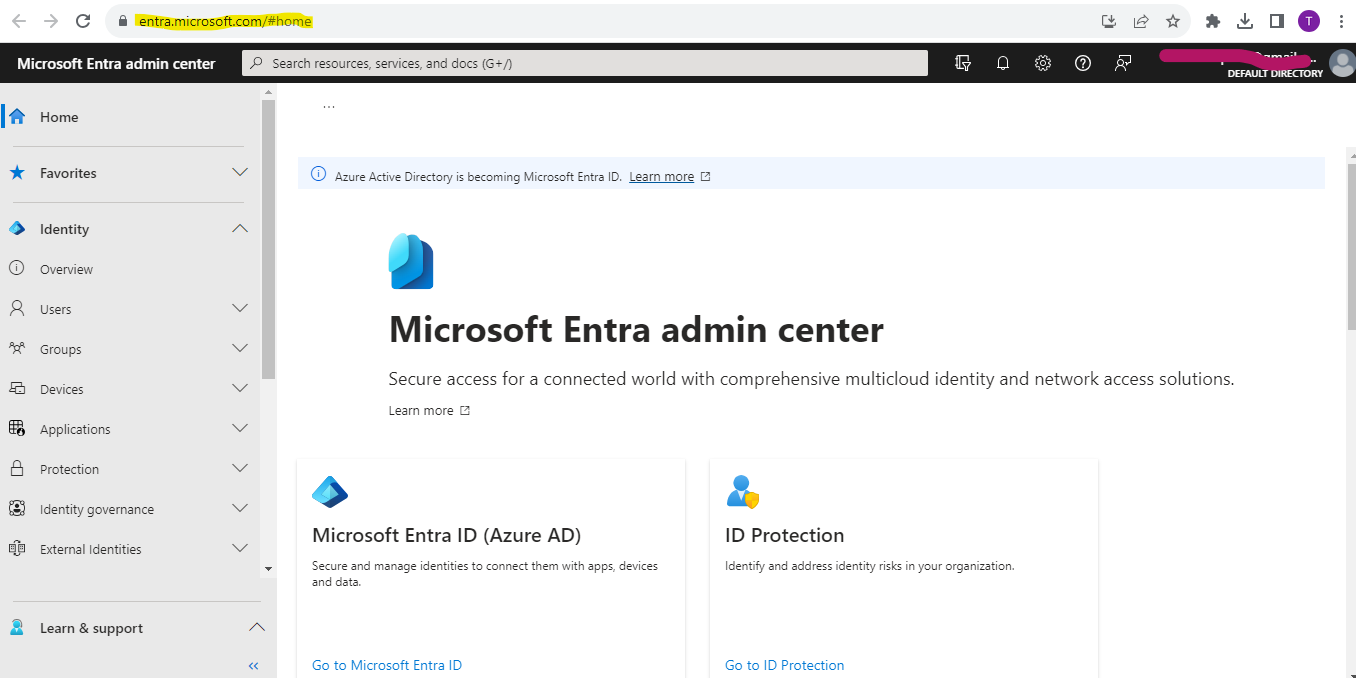Open the notifications bell
This screenshot has width=1356, height=678.
click(1003, 62)
